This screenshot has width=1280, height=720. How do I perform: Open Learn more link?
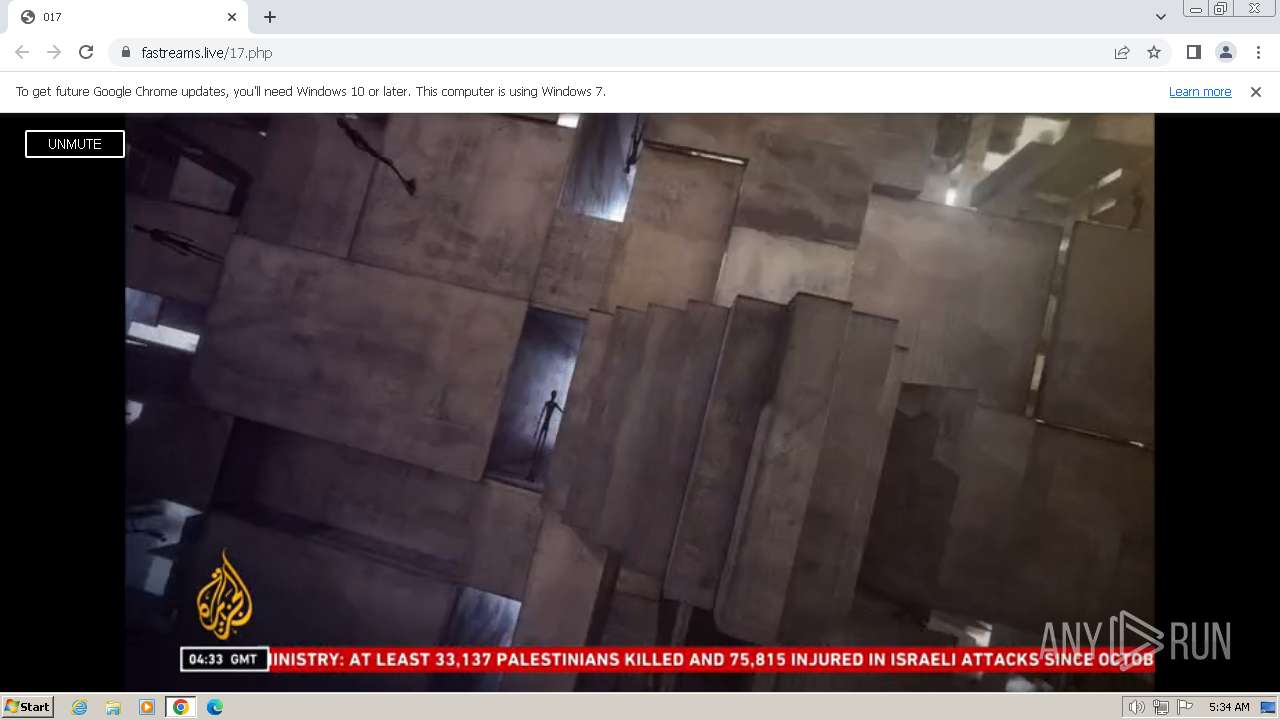[1200, 91]
